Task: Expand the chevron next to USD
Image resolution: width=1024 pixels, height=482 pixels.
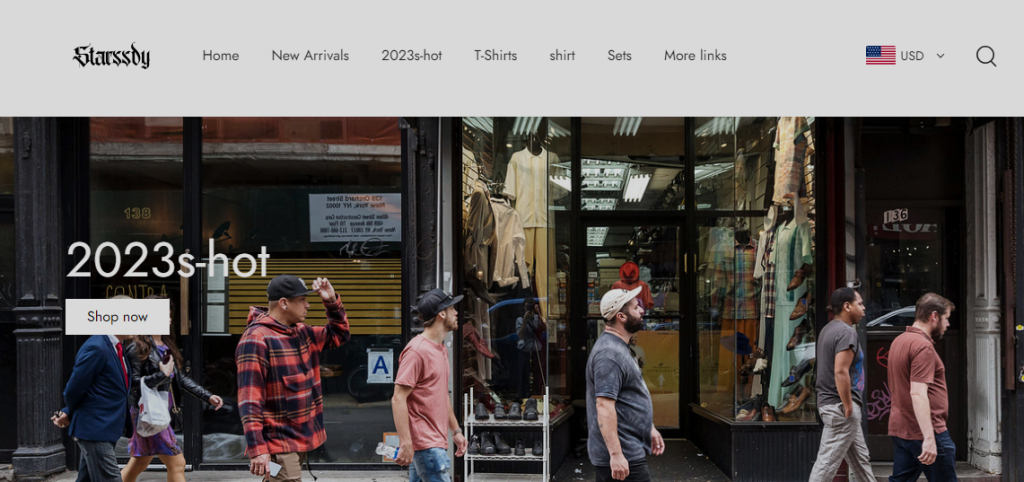Action: 940,56
